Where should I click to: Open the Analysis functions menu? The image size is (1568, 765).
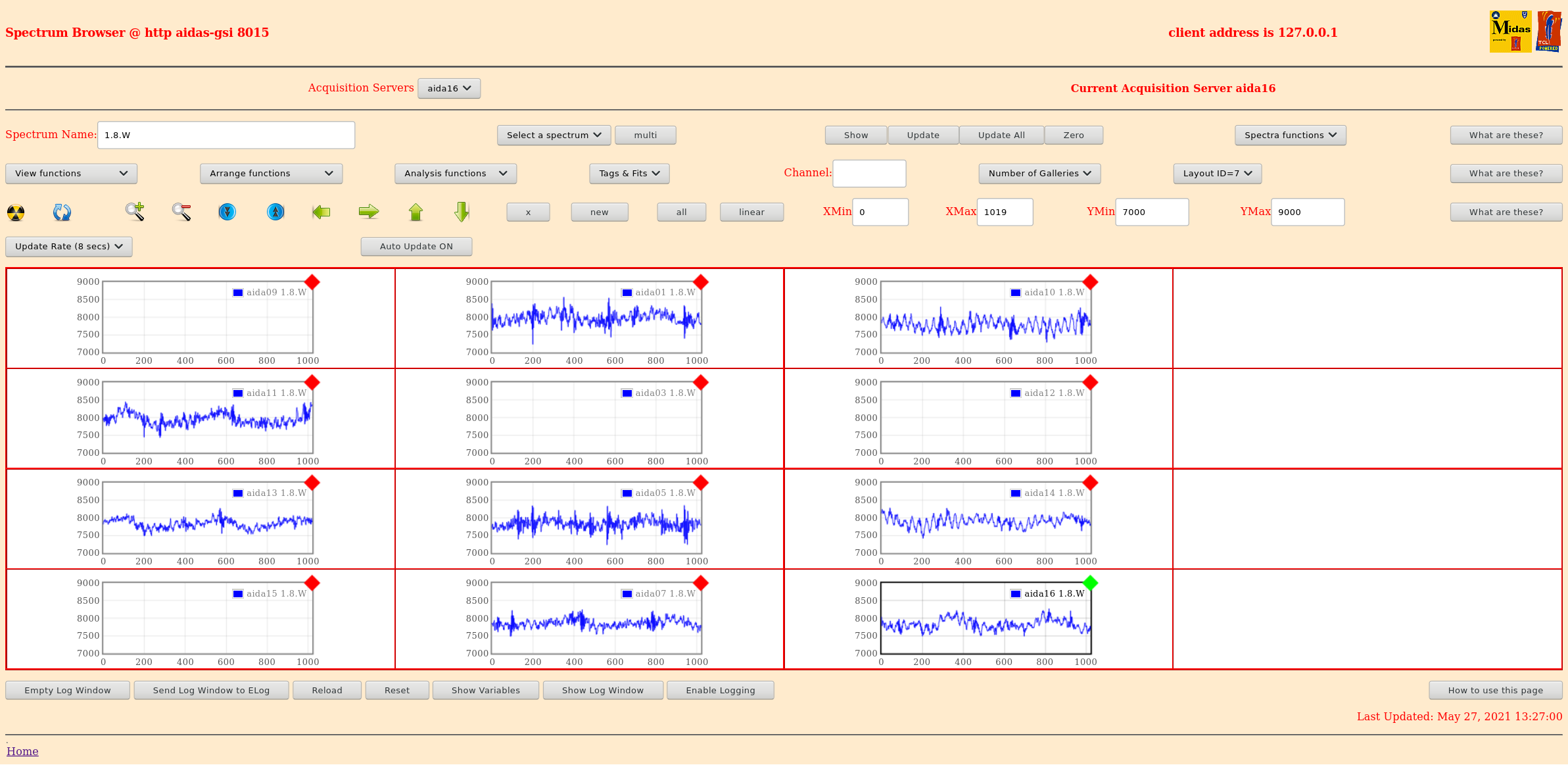(x=455, y=174)
